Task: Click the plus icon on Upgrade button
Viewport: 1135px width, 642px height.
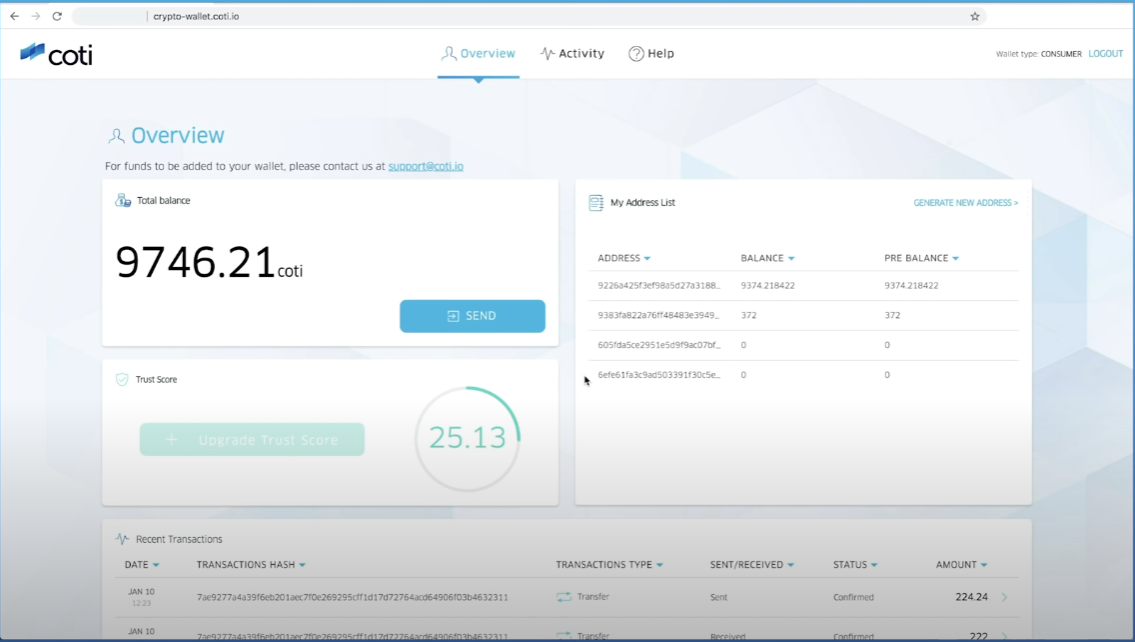Action: (172, 439)
